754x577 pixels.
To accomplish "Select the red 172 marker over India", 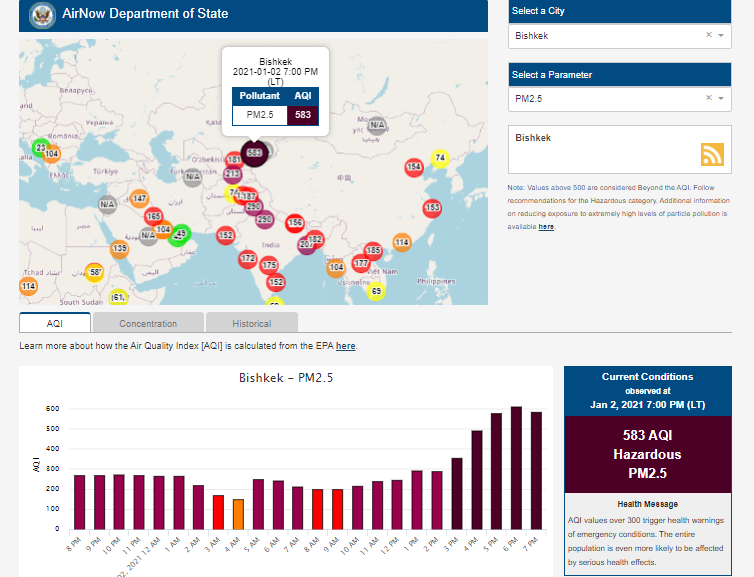I will (x=248, y=259).
